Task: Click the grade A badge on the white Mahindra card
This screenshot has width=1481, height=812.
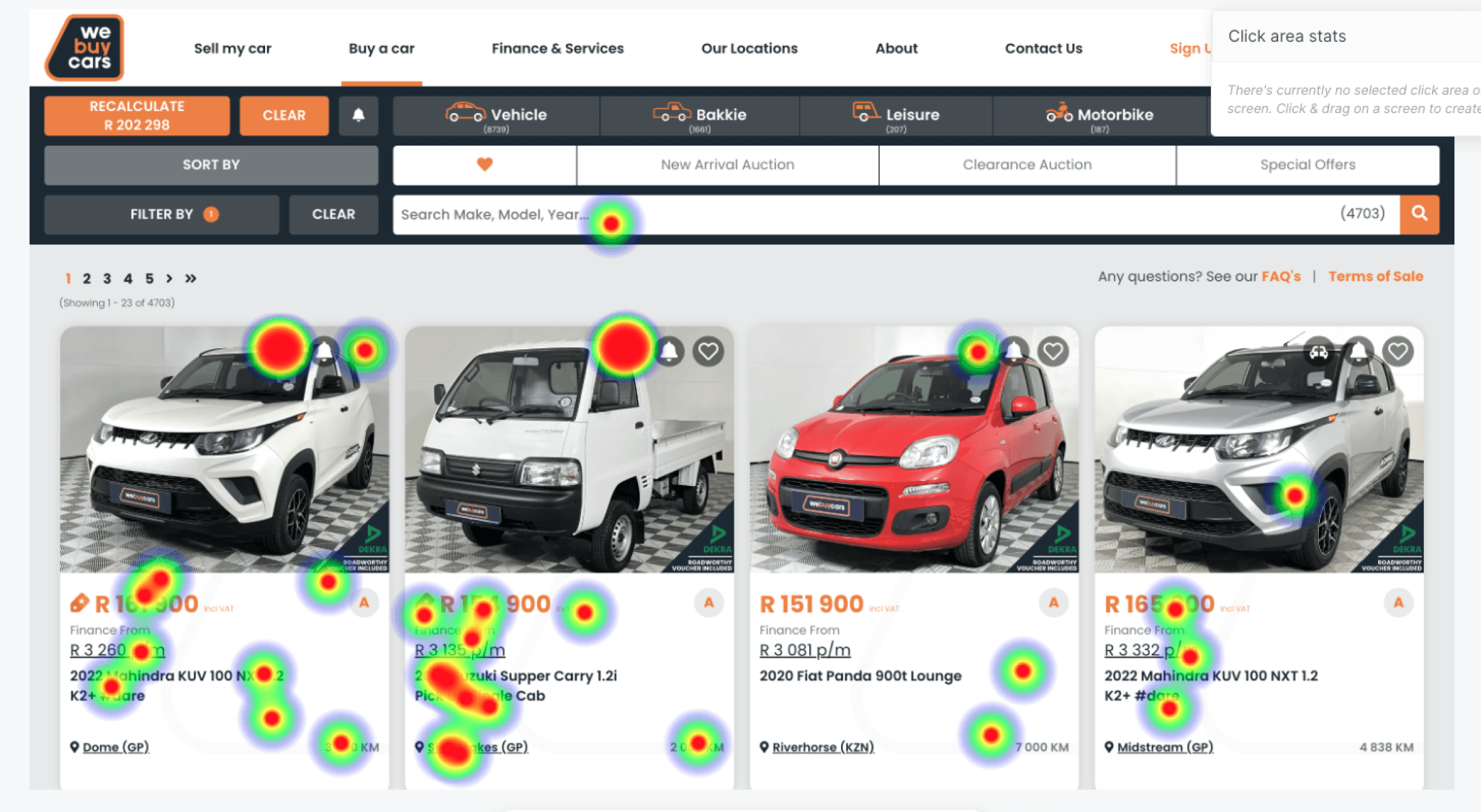Action: [x=364, y=602]
